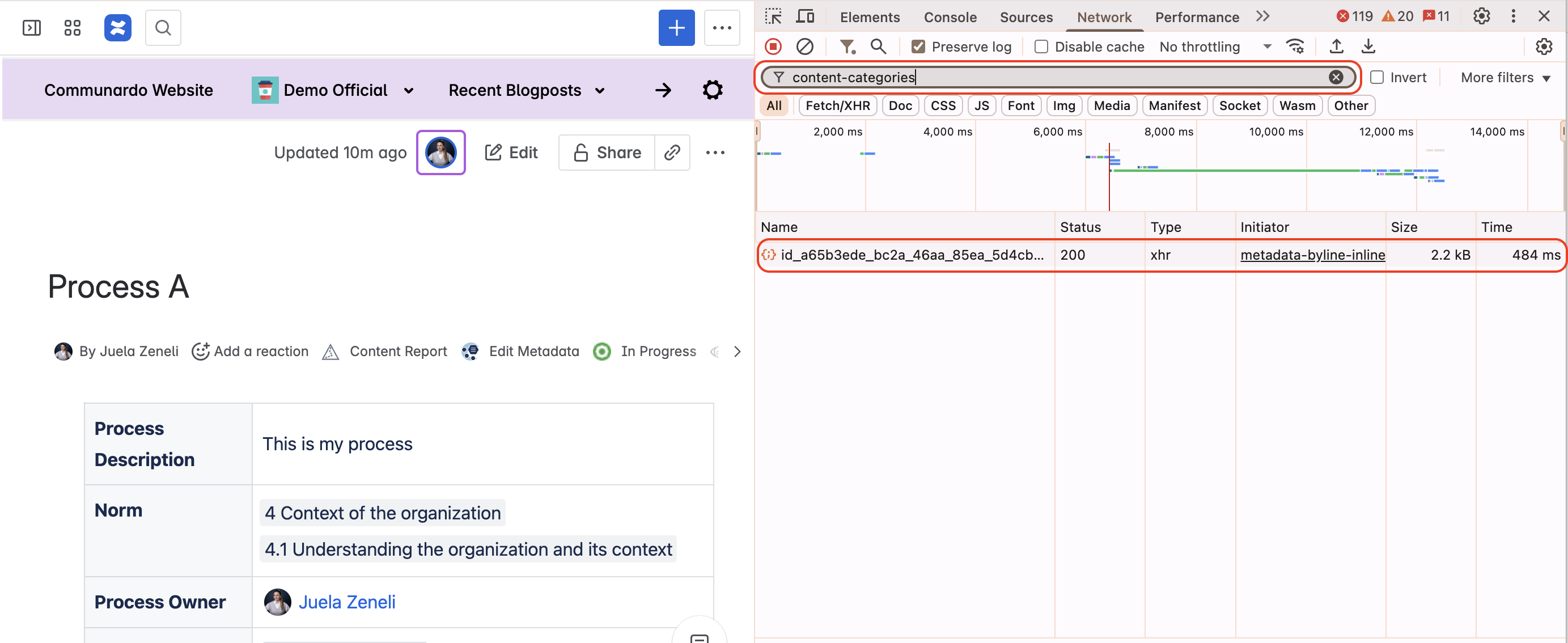Expand the More filters dropdown

tap(1501, 77)
